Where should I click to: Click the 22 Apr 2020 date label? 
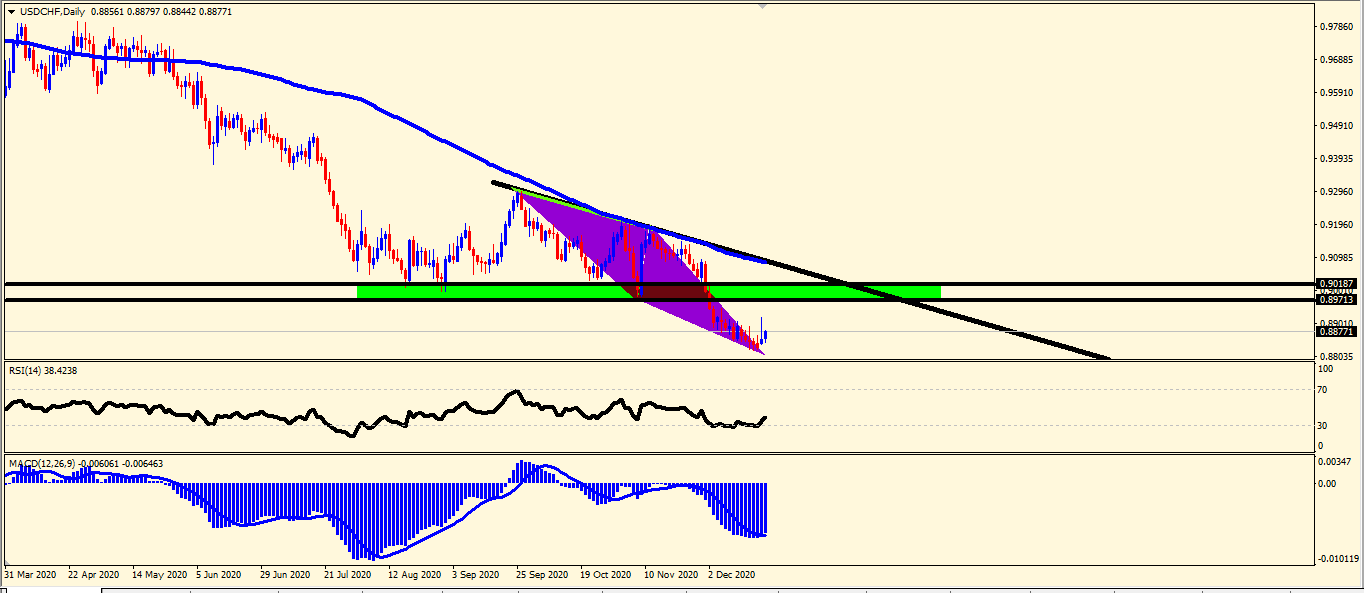[95, 575]
